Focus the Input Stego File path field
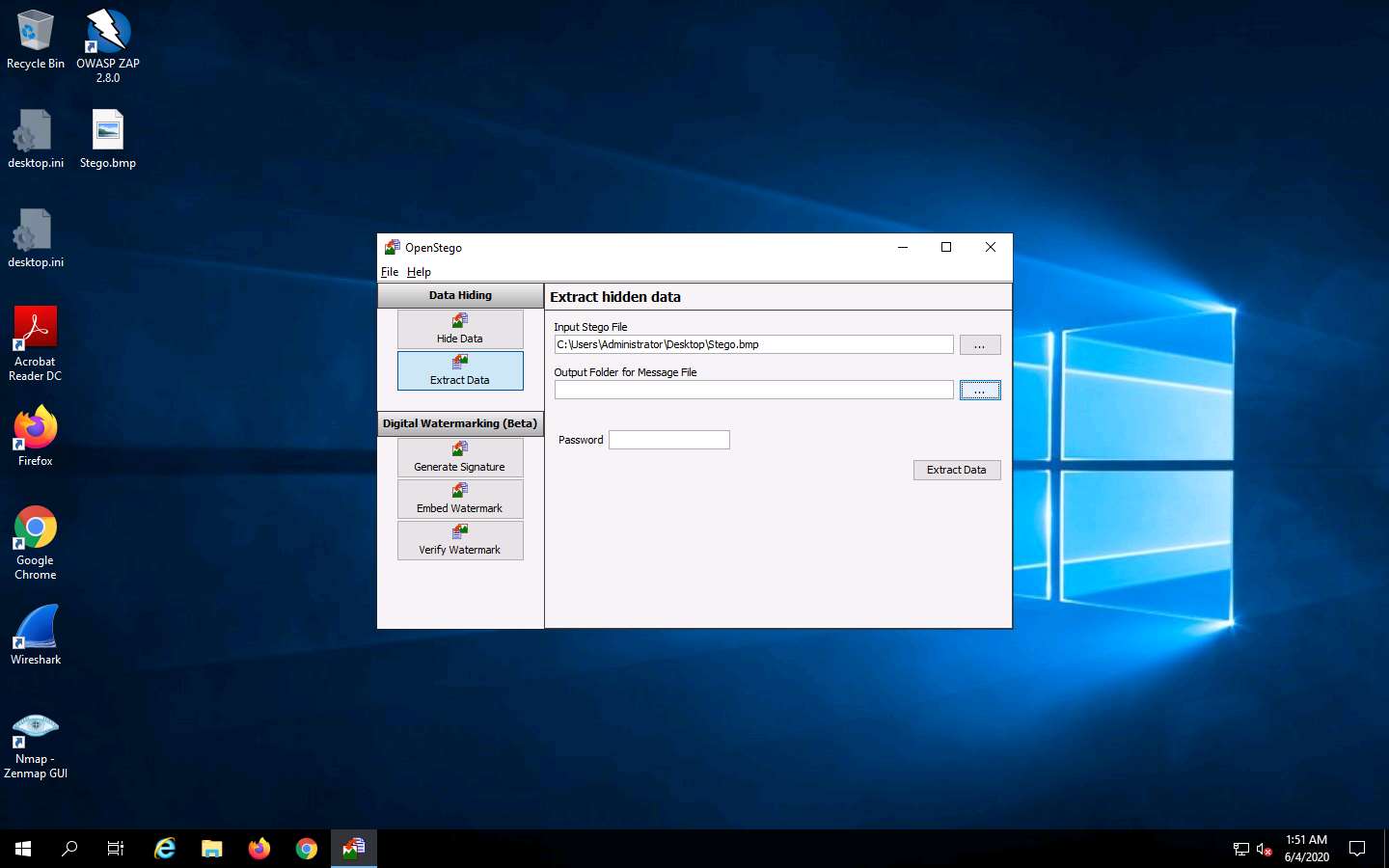Image resolution: width=1389 pixels, height=868 pixels. [753, 344]
